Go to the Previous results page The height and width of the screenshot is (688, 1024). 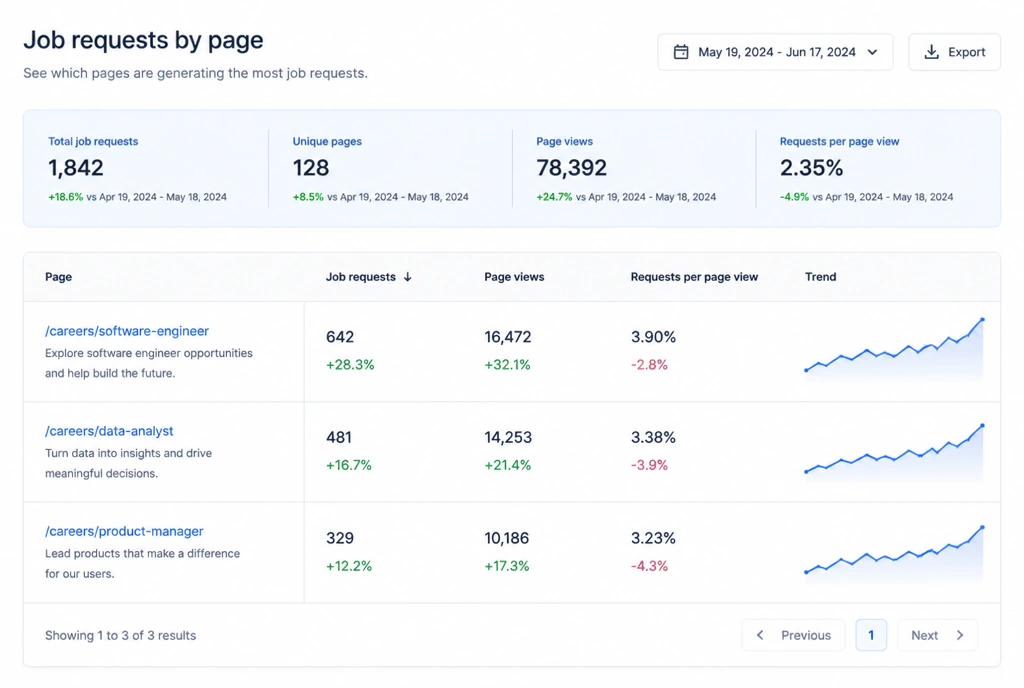(x=793, y=635)
